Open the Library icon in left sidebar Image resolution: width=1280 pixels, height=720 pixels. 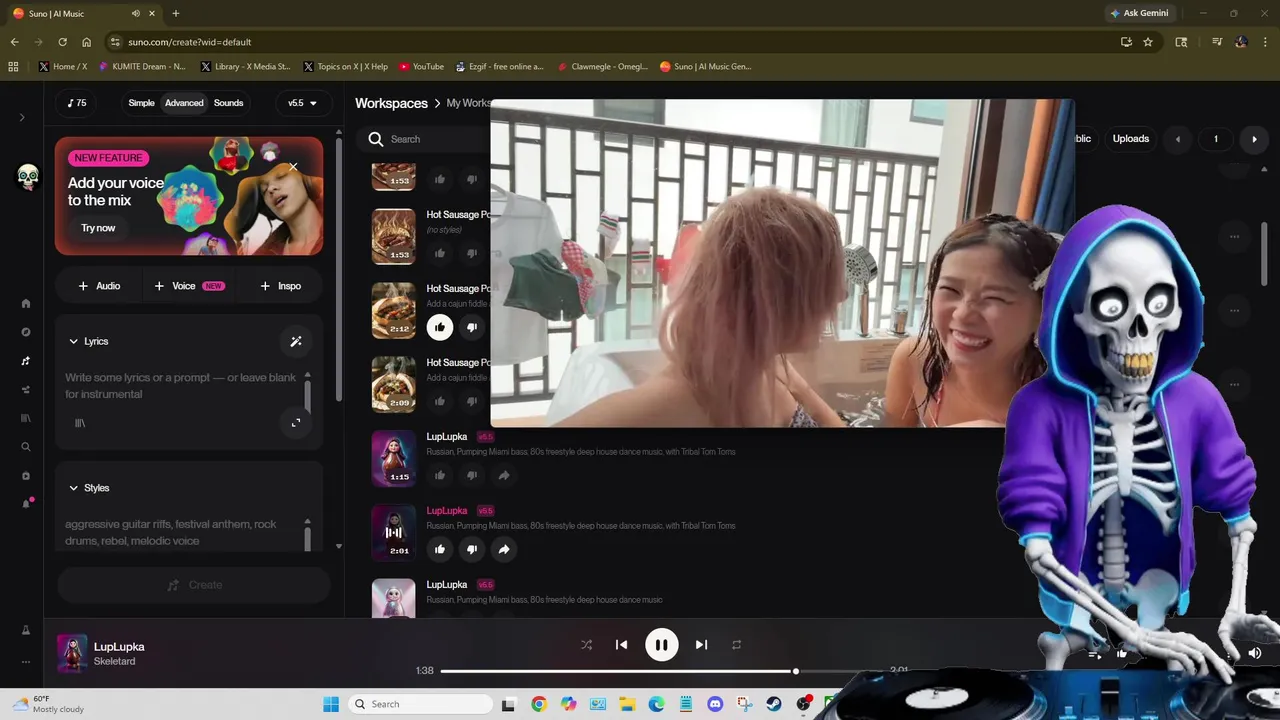[x=26, y=418]
